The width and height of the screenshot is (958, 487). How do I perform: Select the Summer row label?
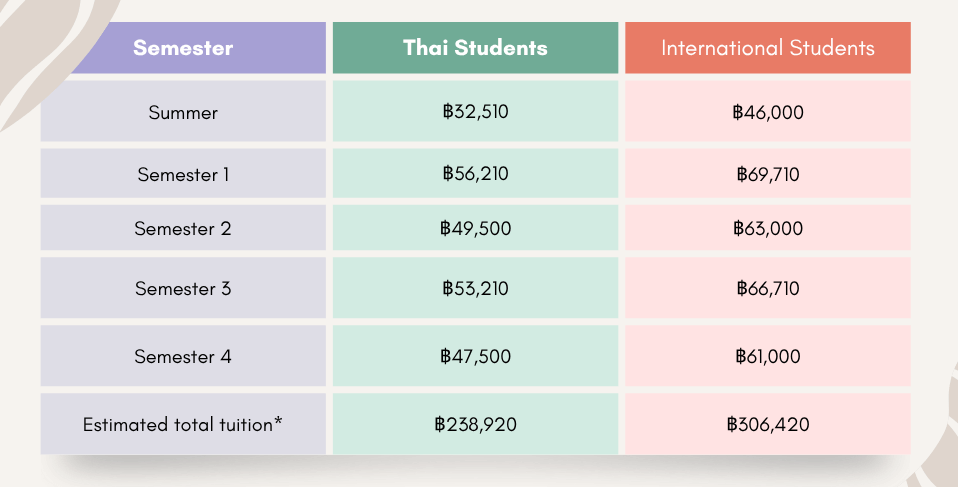pos(183,112)
